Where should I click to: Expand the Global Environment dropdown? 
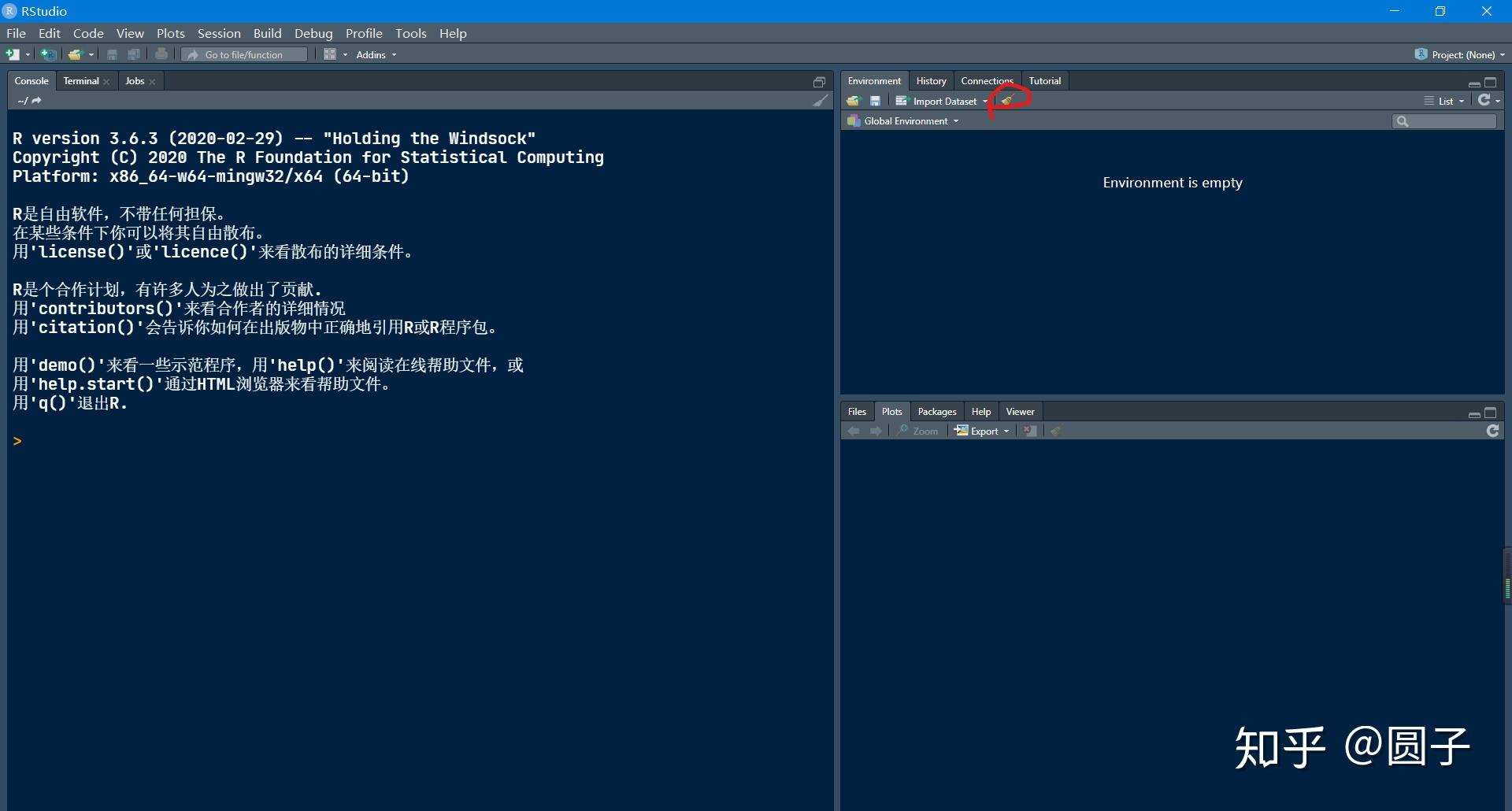point(902,120)
